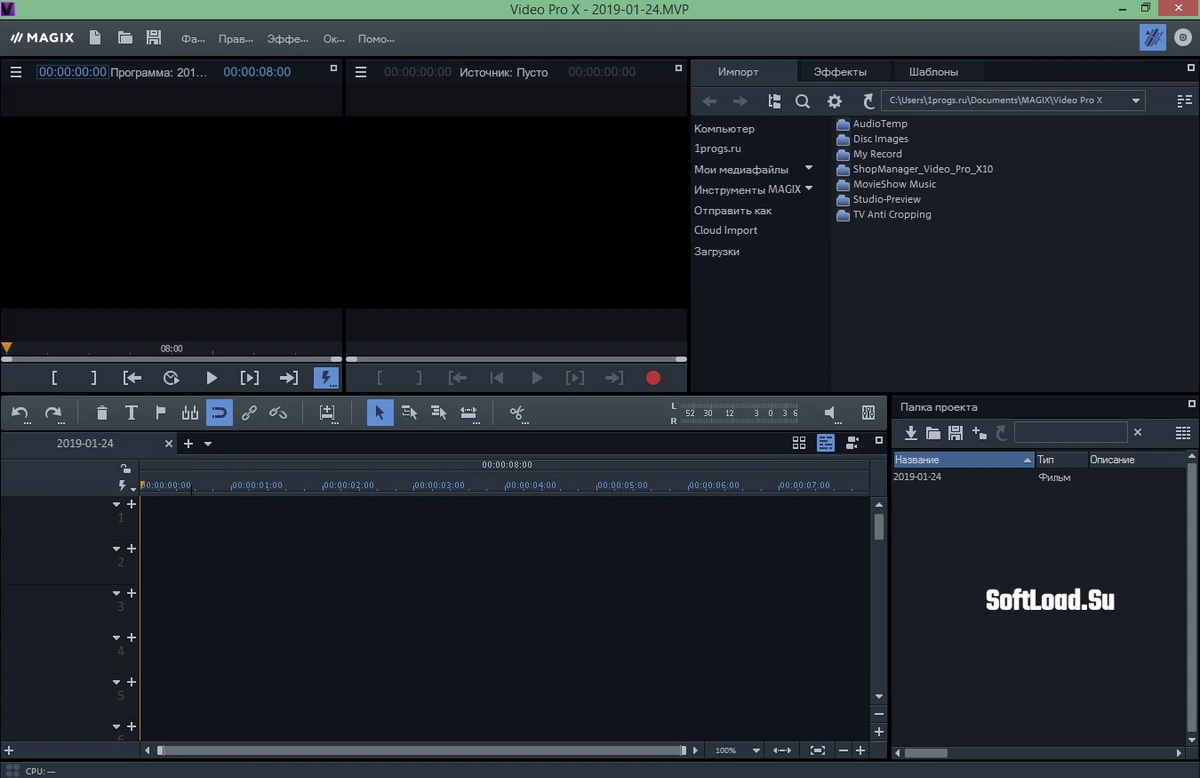Create a new project document icon

[95, 38]
